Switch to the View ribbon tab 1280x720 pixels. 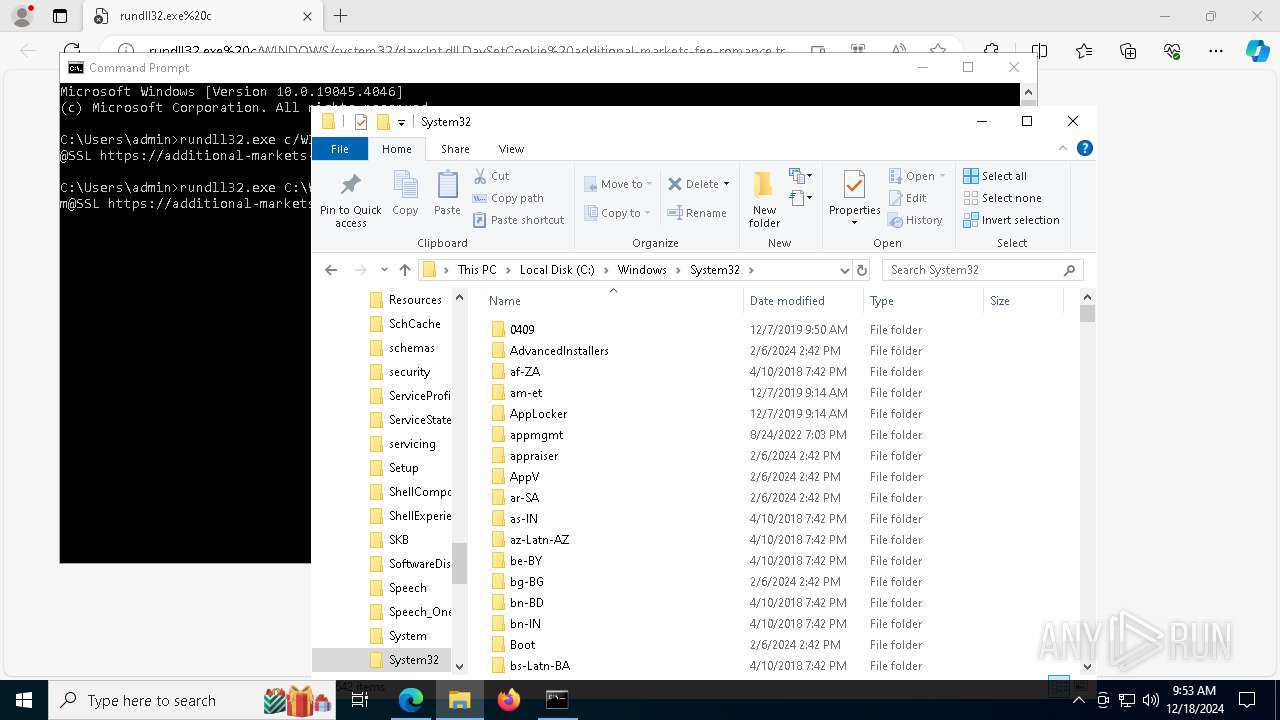[x=511, y=149]
